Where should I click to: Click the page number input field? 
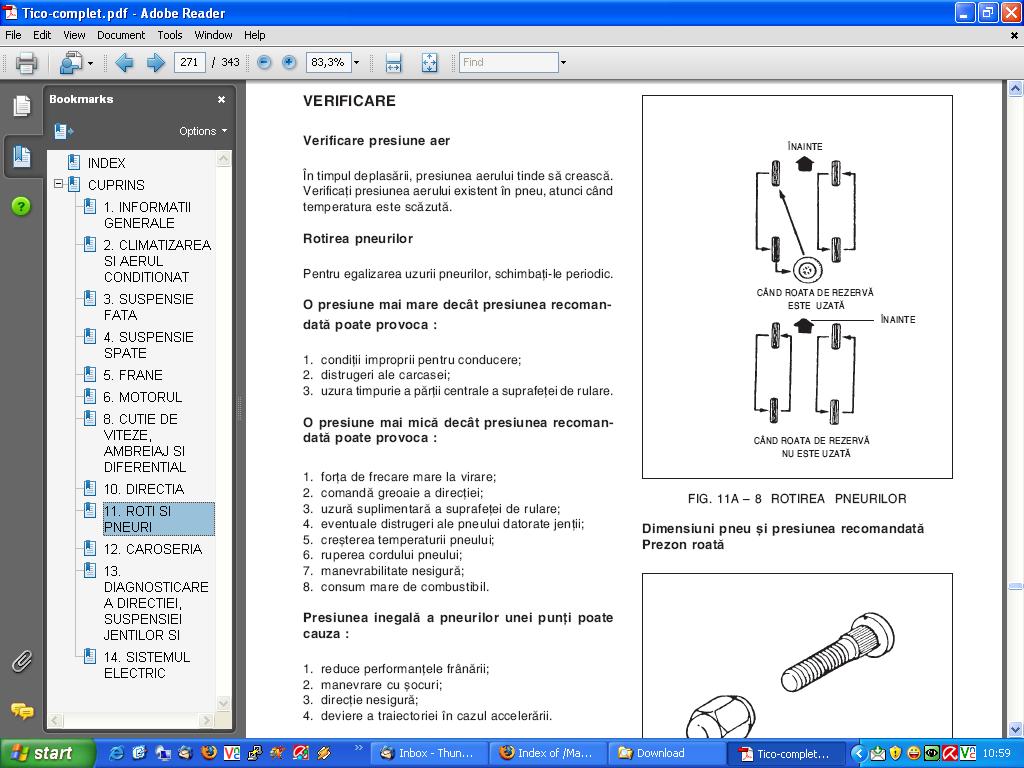coord(189,62)
